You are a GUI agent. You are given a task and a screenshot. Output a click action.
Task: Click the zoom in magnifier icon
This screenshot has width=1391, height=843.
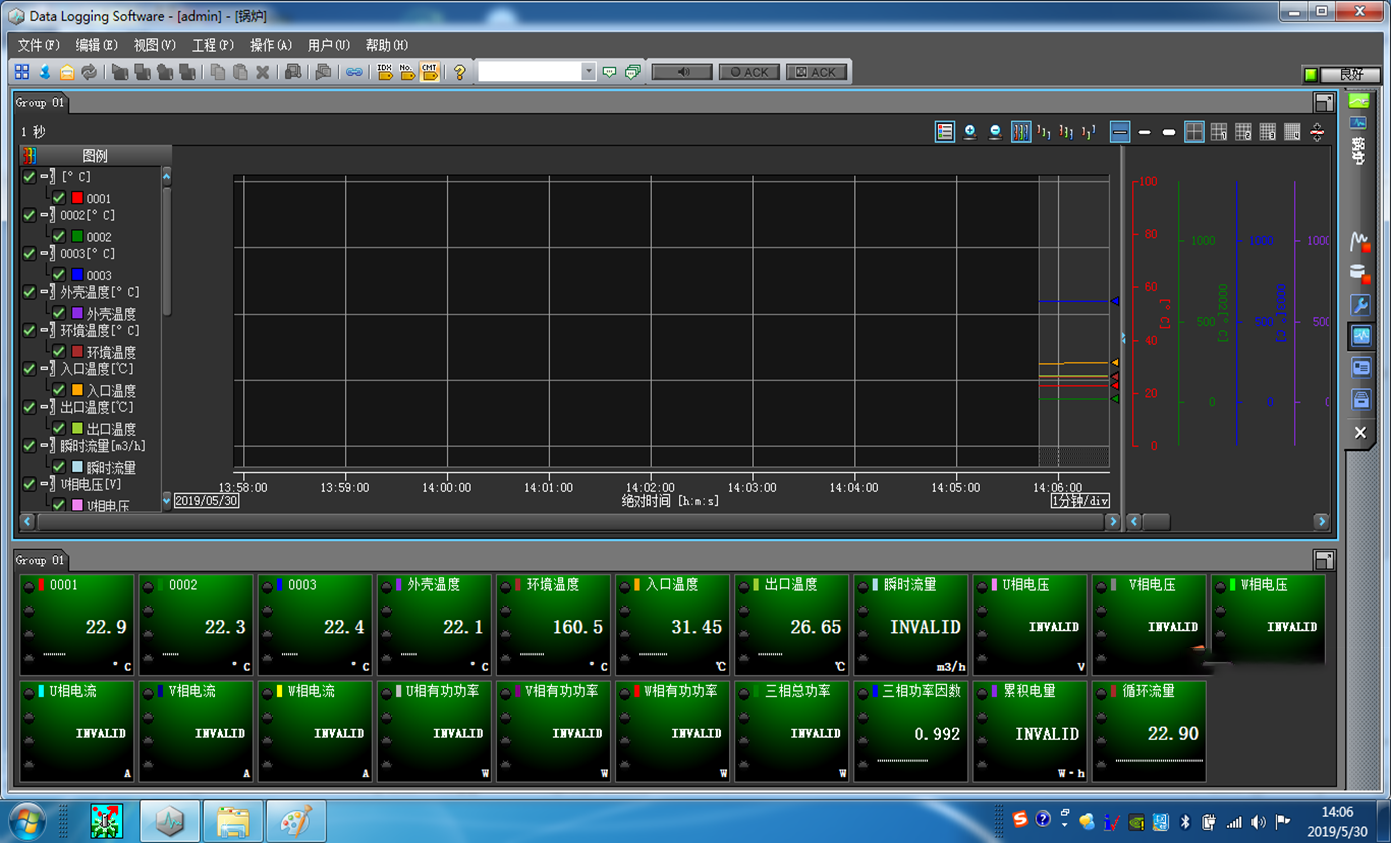(969, 132)
